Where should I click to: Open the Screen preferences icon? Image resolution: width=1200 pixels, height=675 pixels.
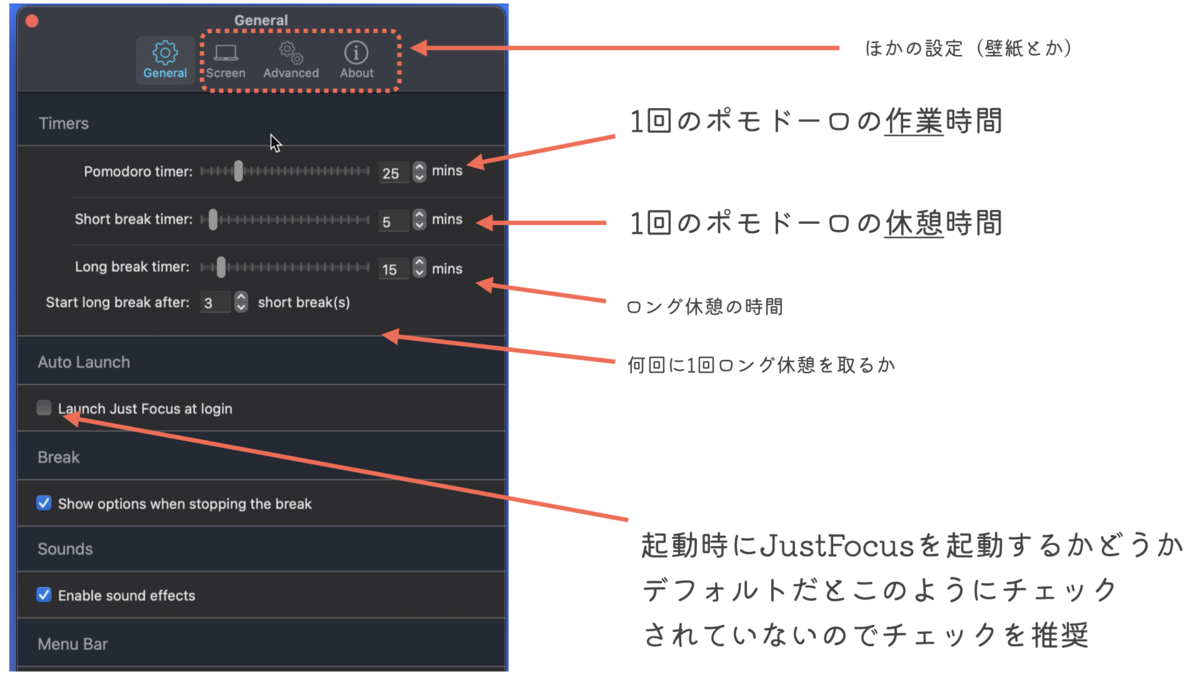pyautogui.click(x=226, y=60)
